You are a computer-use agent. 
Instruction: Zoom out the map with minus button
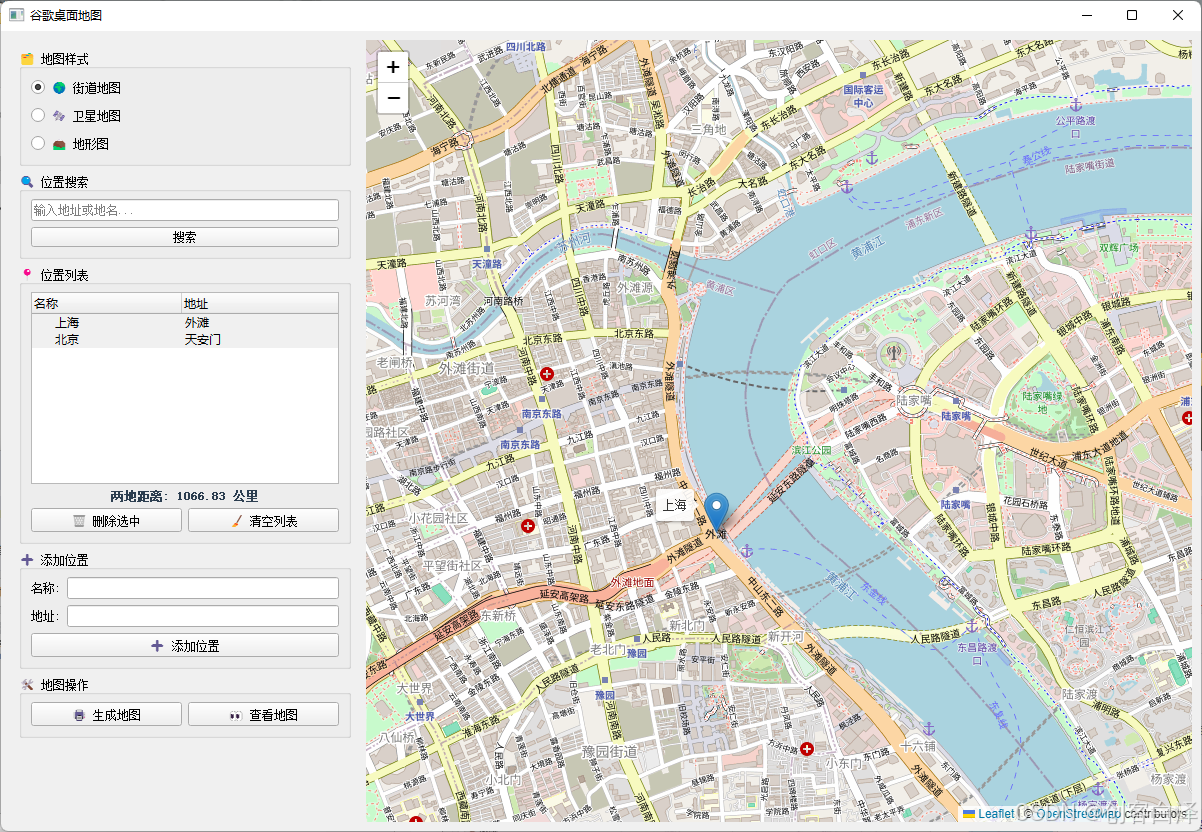click(393, 97)
